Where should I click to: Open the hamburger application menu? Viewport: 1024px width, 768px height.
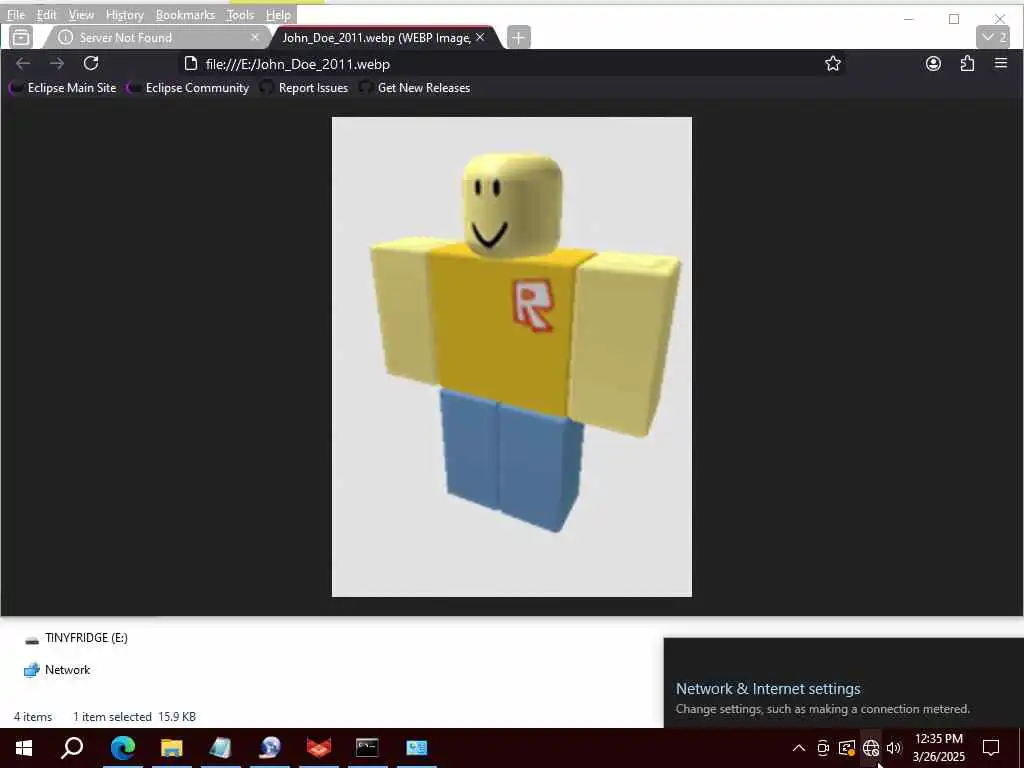click(1000, 63)
